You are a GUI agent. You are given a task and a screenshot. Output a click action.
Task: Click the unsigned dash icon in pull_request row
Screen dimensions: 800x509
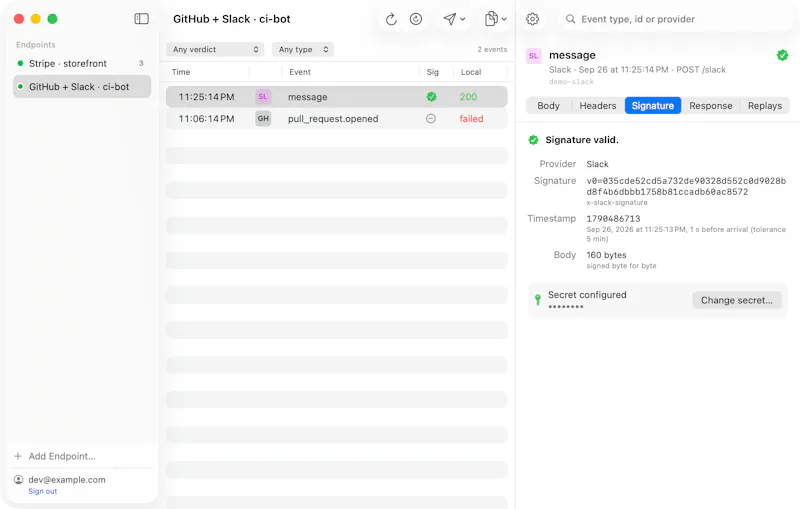tap(431, 118)
